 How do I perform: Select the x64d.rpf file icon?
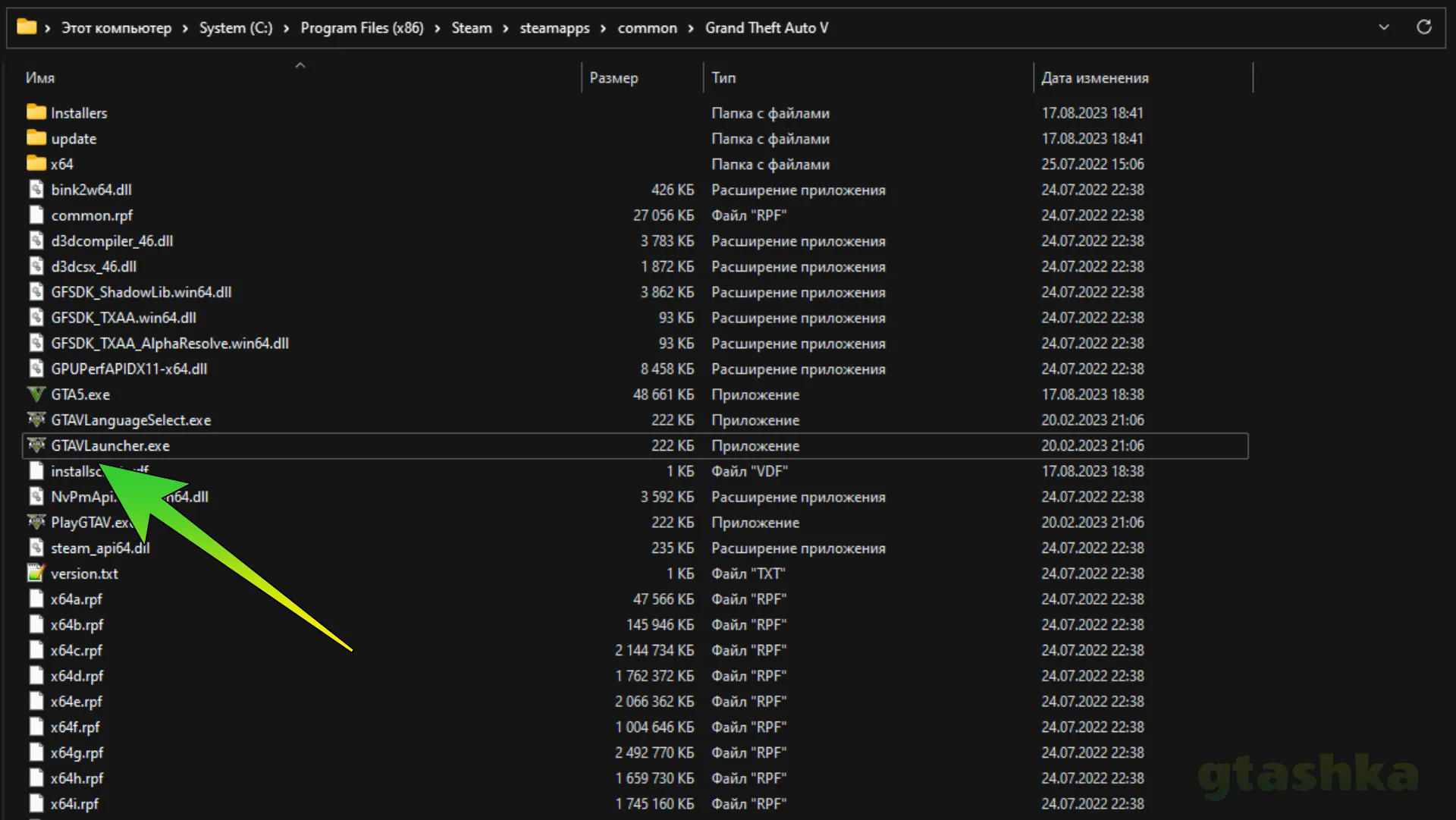[x=36, y=676]
